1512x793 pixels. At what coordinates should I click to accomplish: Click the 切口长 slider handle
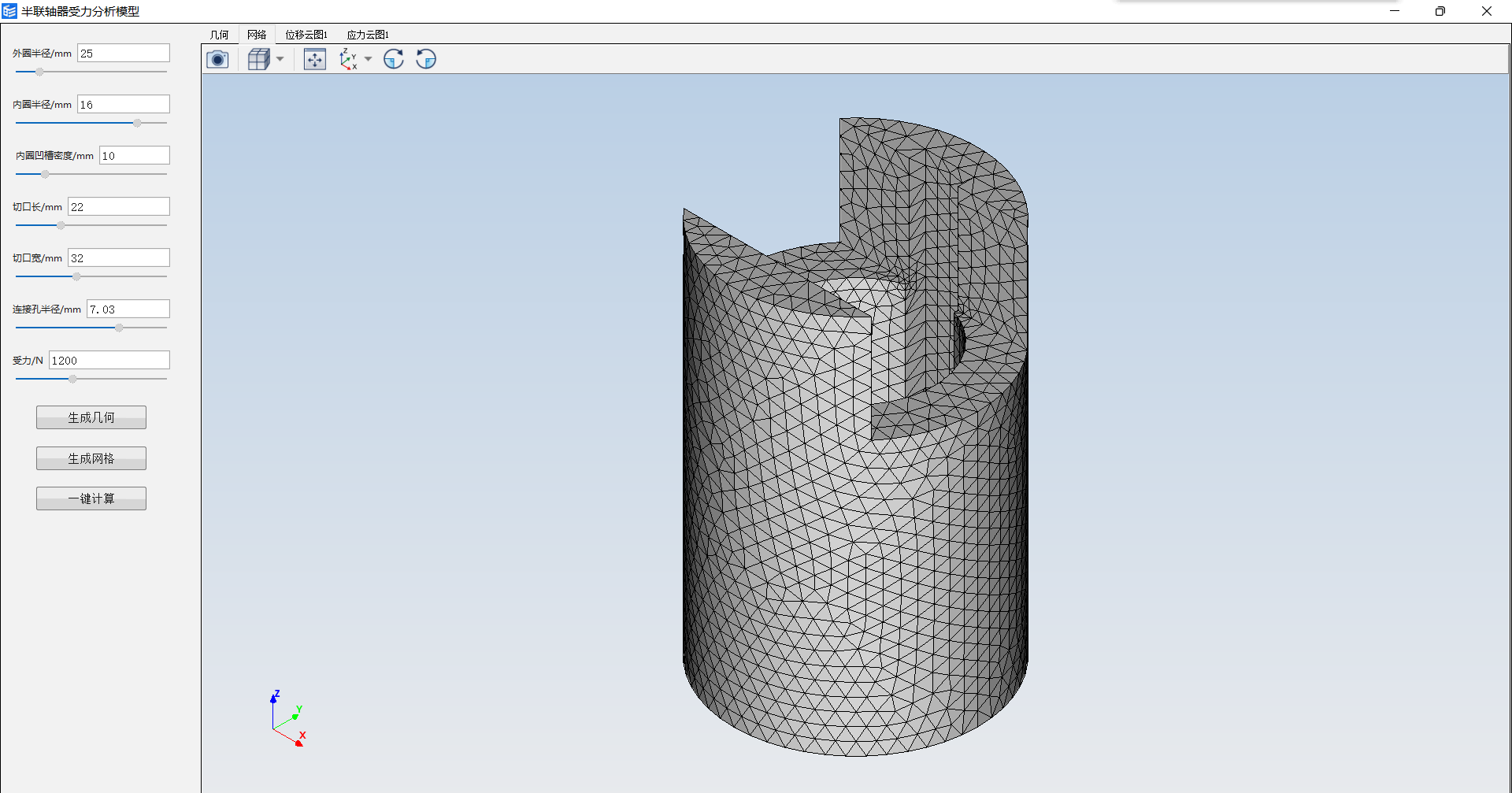tap(61, 225)
